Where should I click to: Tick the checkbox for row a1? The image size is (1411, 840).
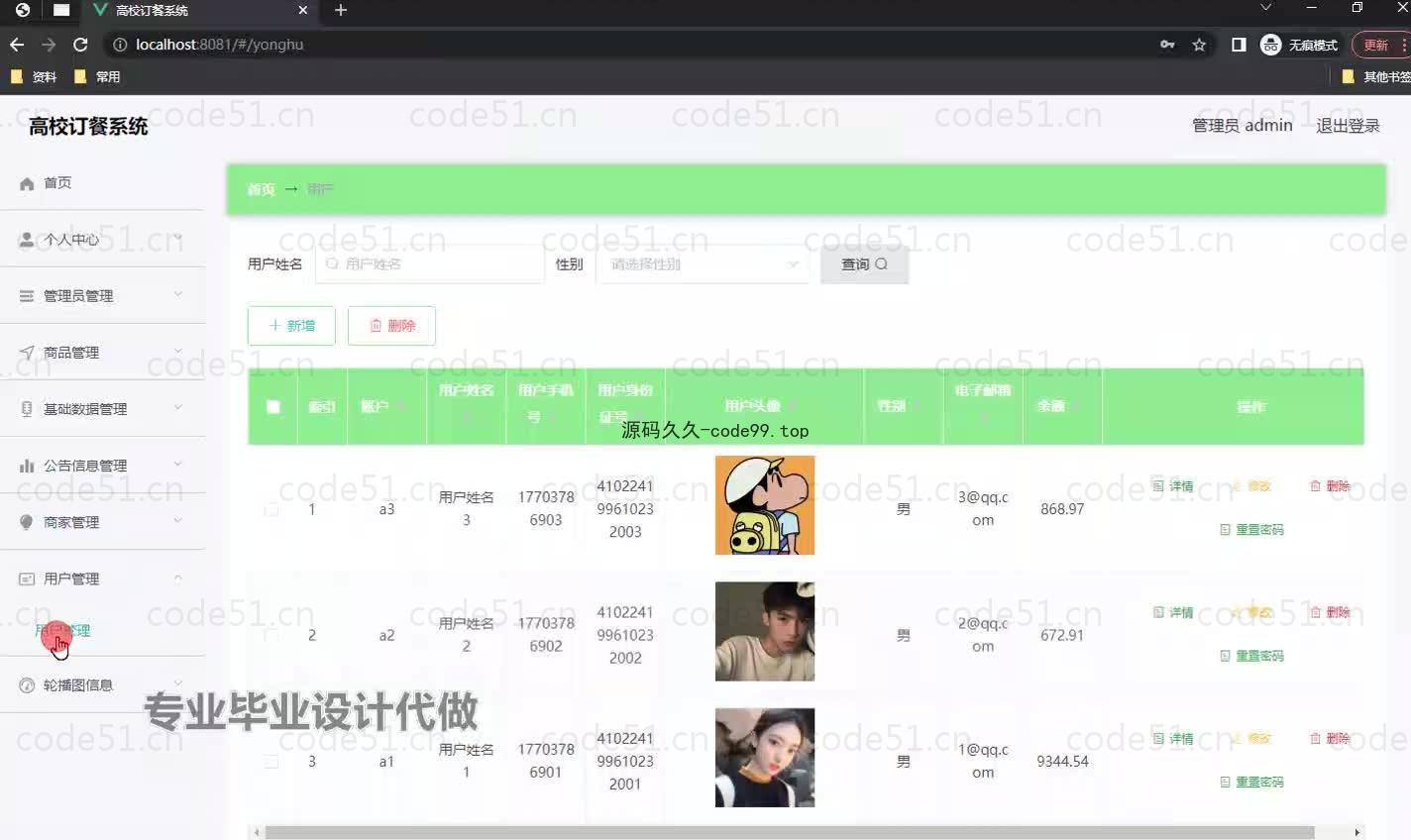pyautogui.click(x=271, y=761)
